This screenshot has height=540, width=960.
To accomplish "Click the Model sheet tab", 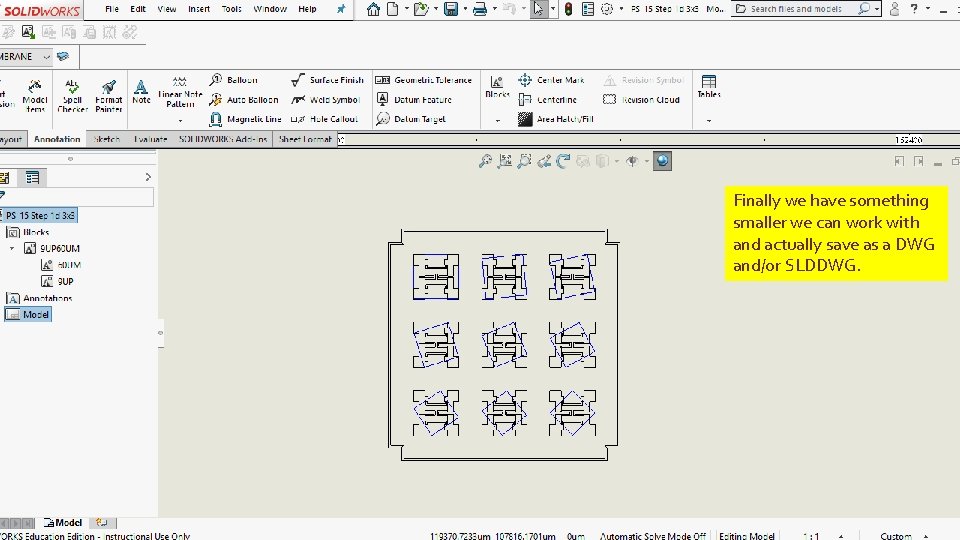I will pyautogui.click(x=63, y=523).
